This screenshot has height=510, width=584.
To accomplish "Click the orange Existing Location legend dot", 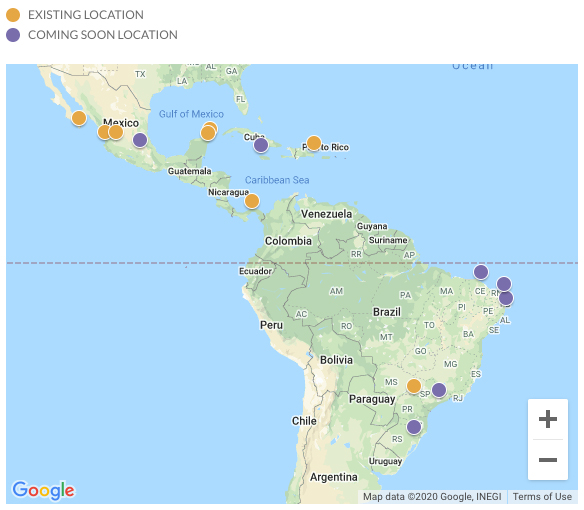I will [x=13, y=15].
